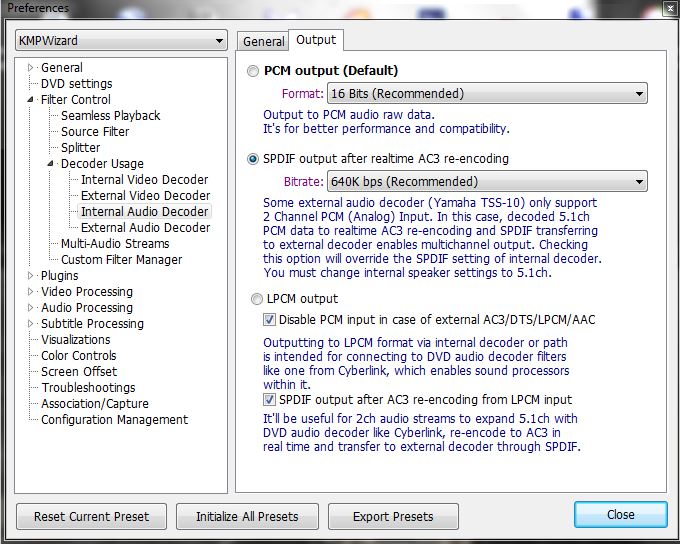Open Custom Filter Manager
Image resolution: width=680 pixels, height=544 pixels.
pos(121,260)
